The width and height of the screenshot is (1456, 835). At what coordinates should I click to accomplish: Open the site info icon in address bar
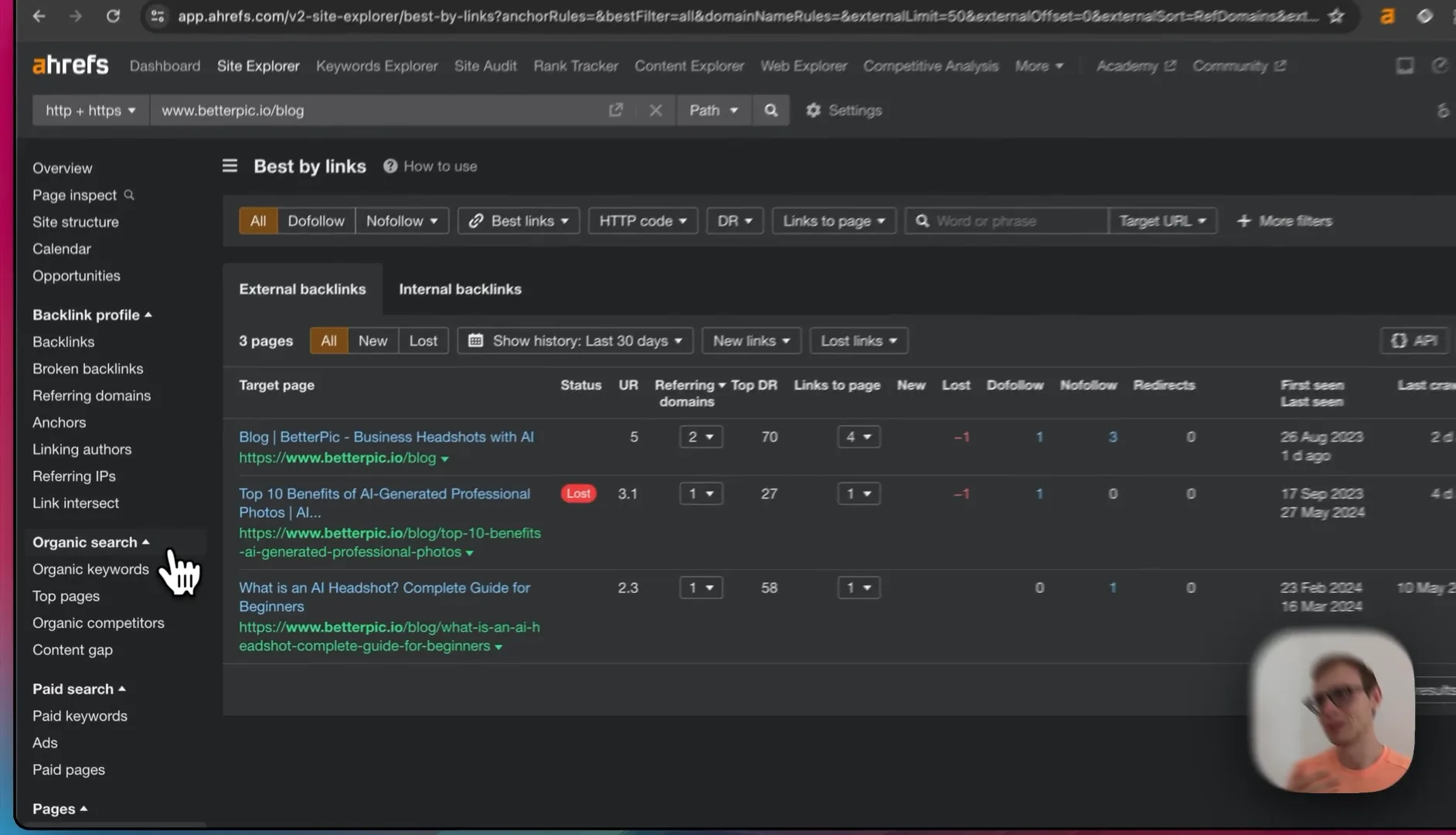[x=158, y=15]
